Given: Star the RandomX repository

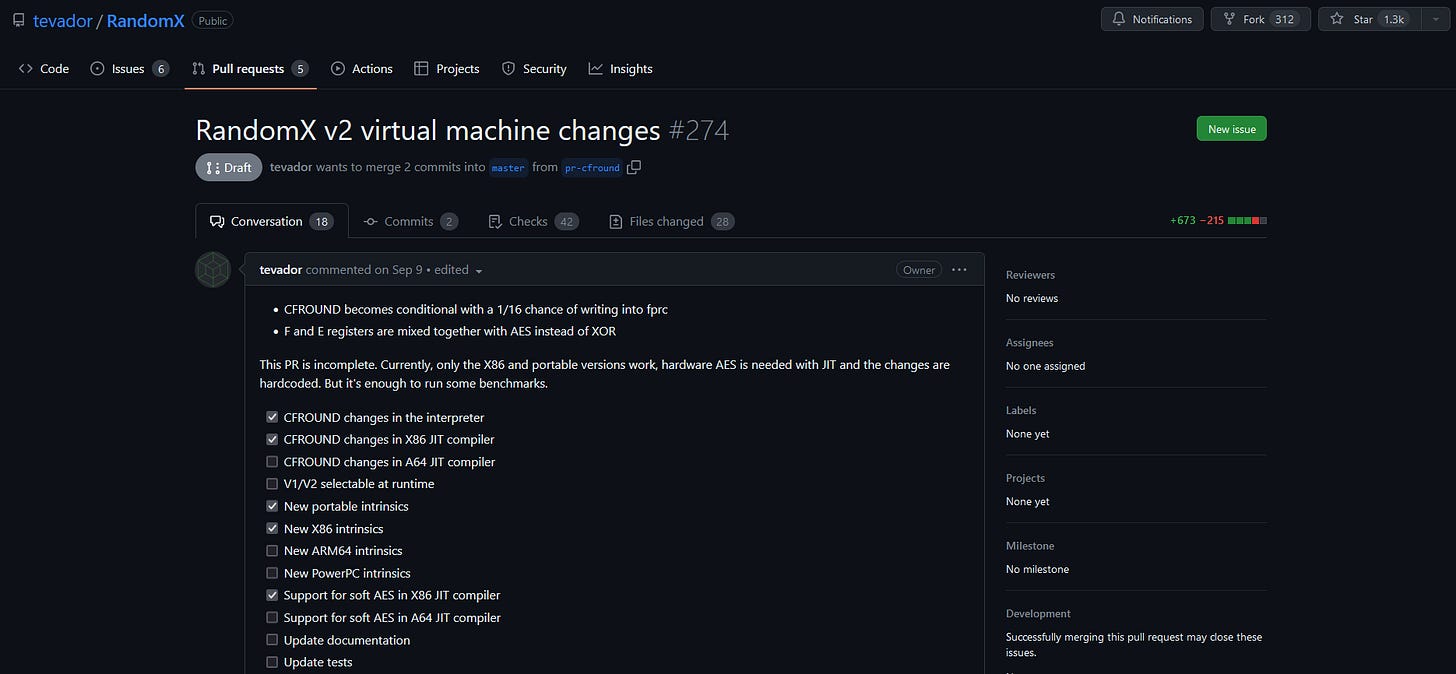Looking at the screenshot, I should point(1368,19).
